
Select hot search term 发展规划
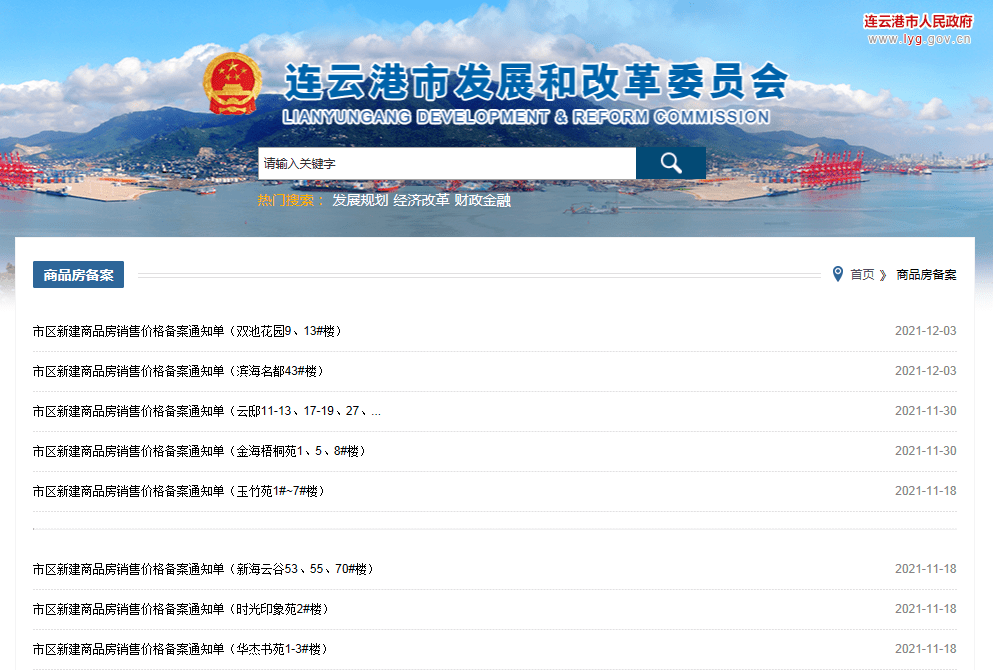coord(360,200)
